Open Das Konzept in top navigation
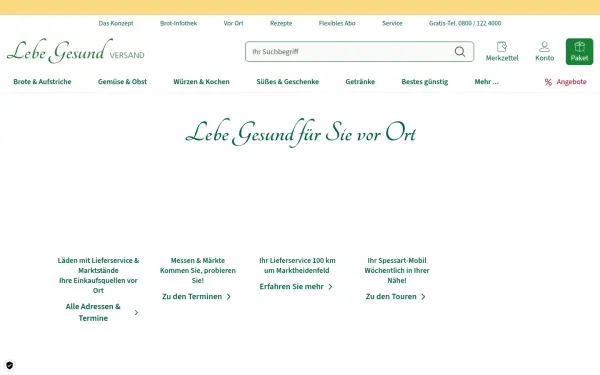The width and height of the screenshot is (600, 375). coord(116,23)
